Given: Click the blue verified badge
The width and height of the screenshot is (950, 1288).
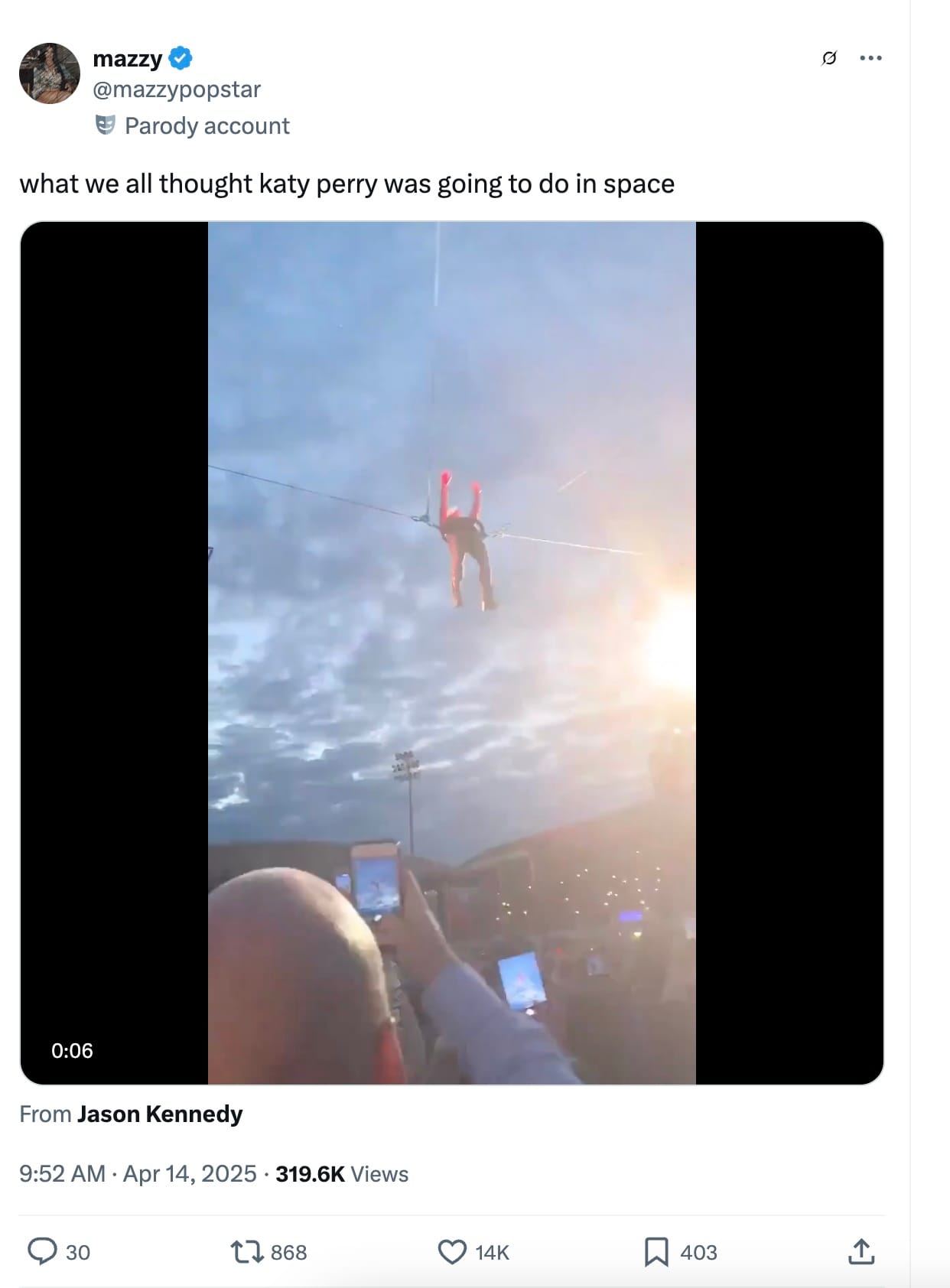Looking at the screenshot, I should 181,58.
